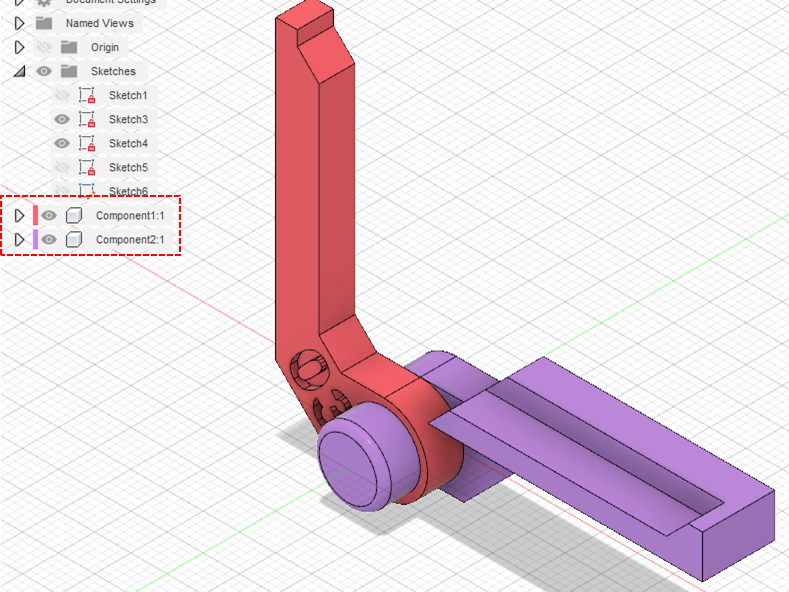
Task: Click the Component1:1 cube icon
Action: [x=73, y=215]
